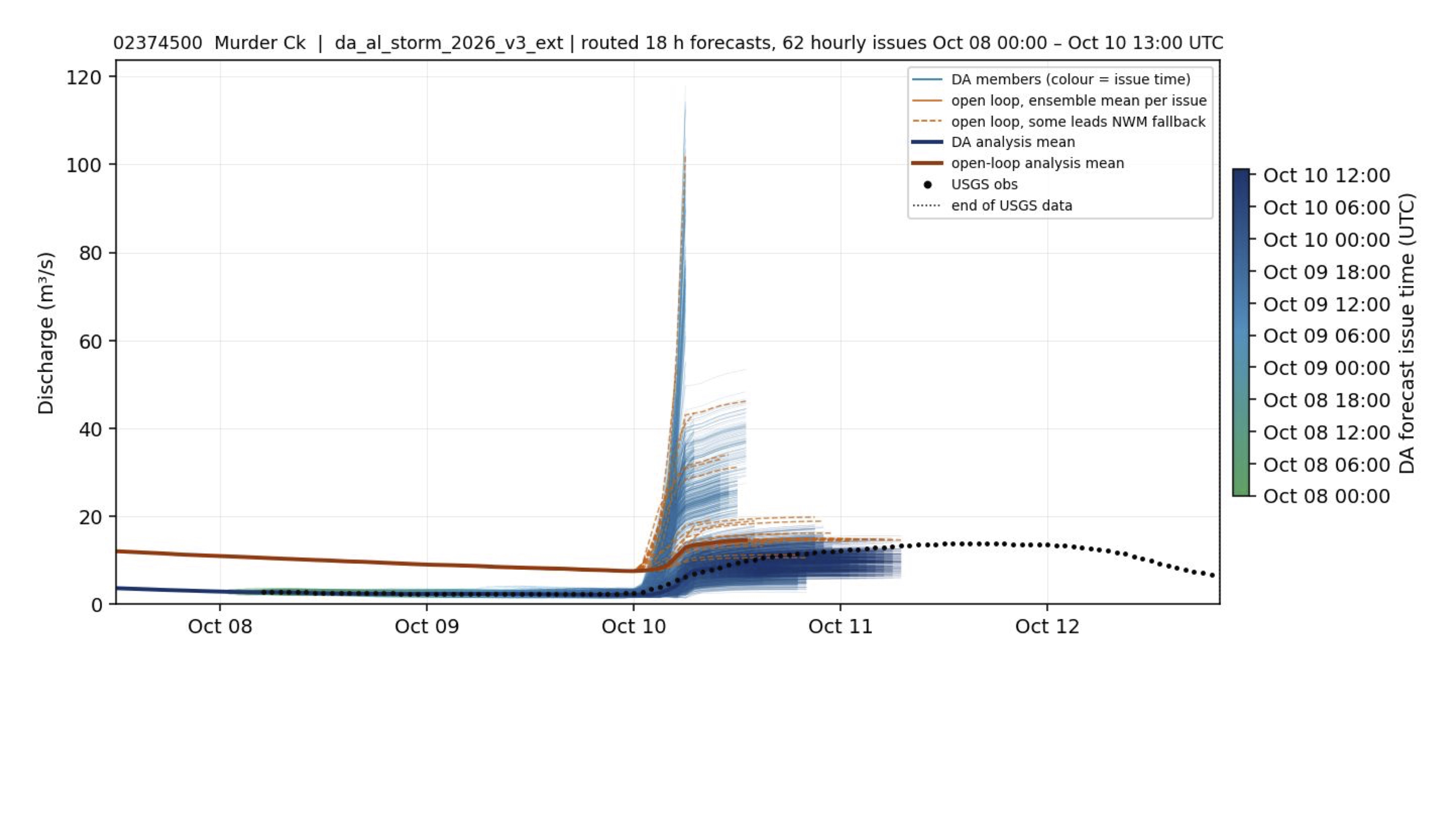Click the y-axis tick label 120
Image resolution: width=1456 pixels, height=819 pixels.
(x=84, y=77)
